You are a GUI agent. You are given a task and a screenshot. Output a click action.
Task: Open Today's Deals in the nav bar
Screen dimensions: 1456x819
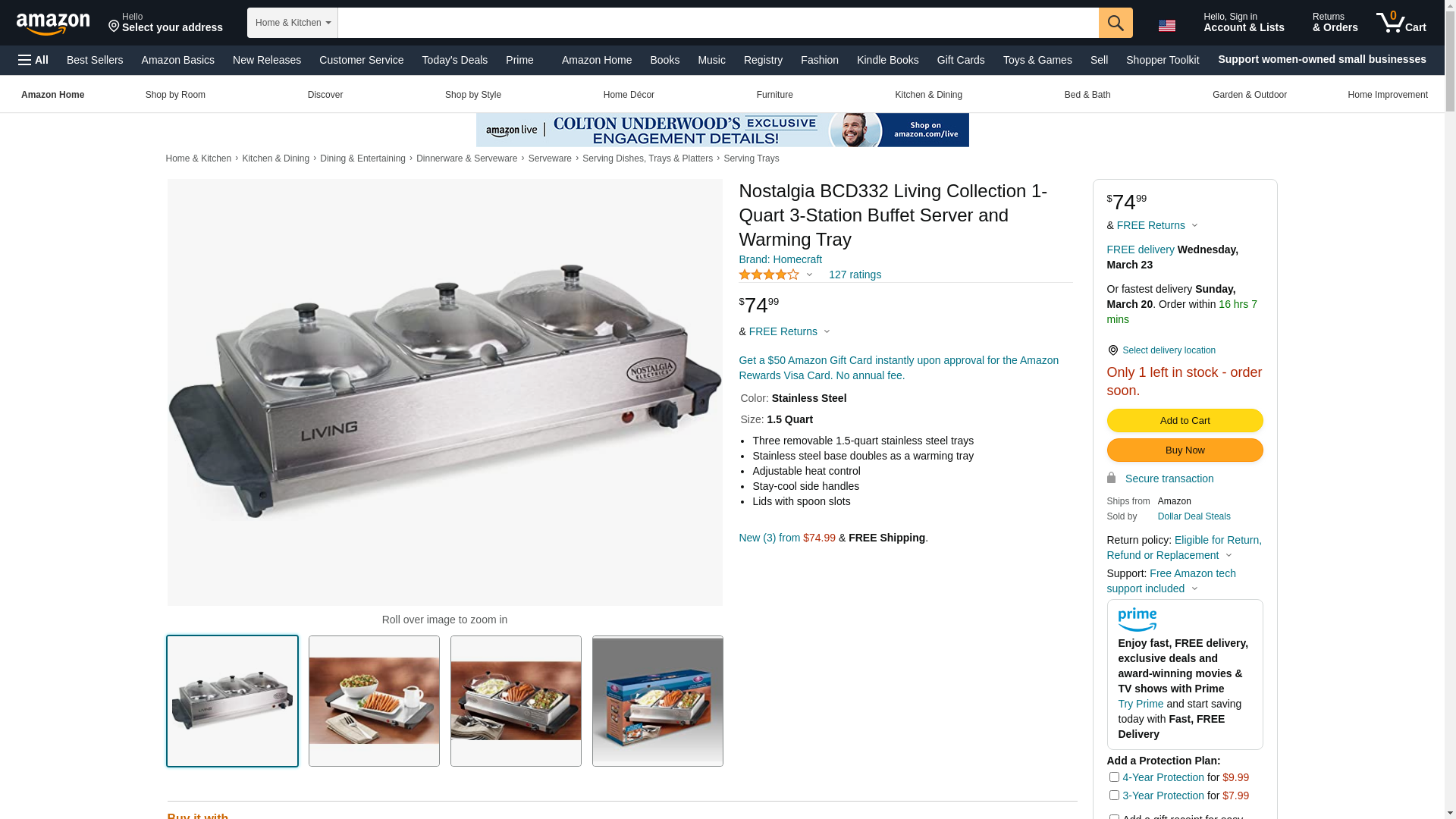[454, 60]
